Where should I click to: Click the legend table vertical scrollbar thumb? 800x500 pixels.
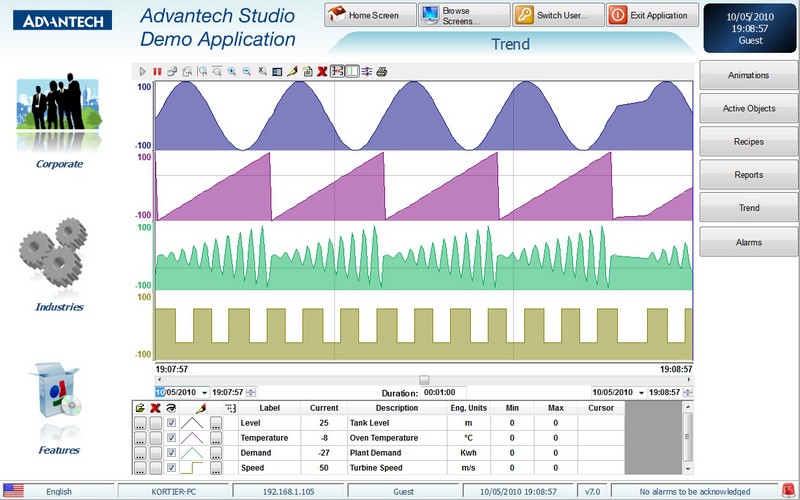coord(688,437)
